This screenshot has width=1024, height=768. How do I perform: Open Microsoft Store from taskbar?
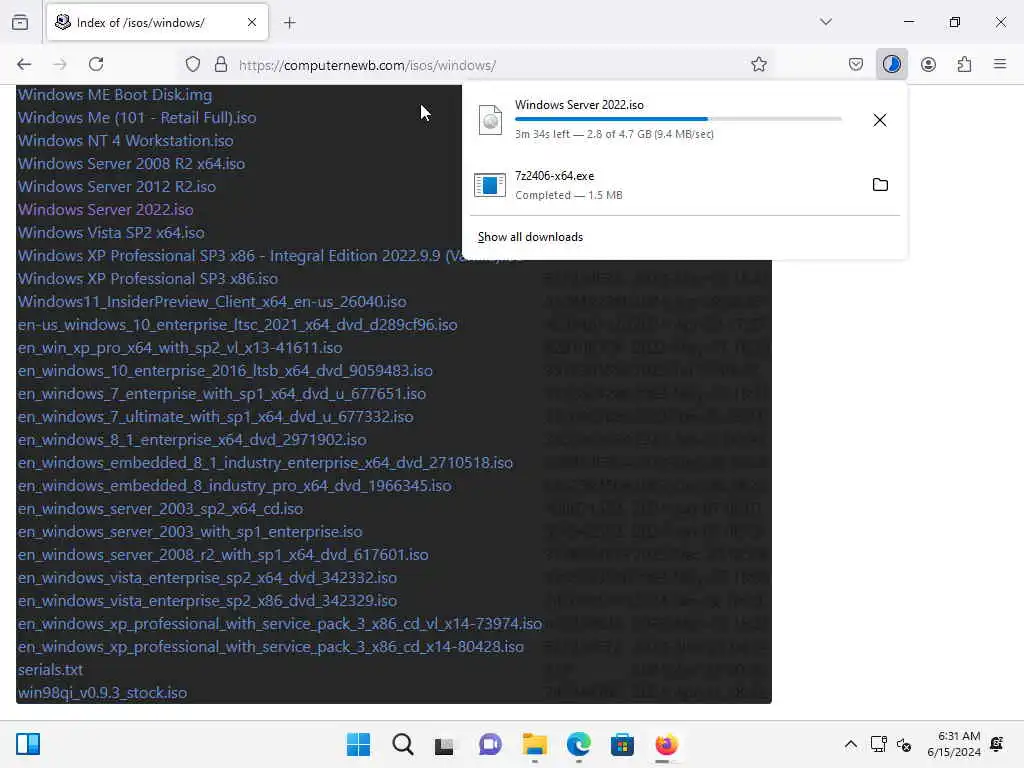(x=622, y=744)
